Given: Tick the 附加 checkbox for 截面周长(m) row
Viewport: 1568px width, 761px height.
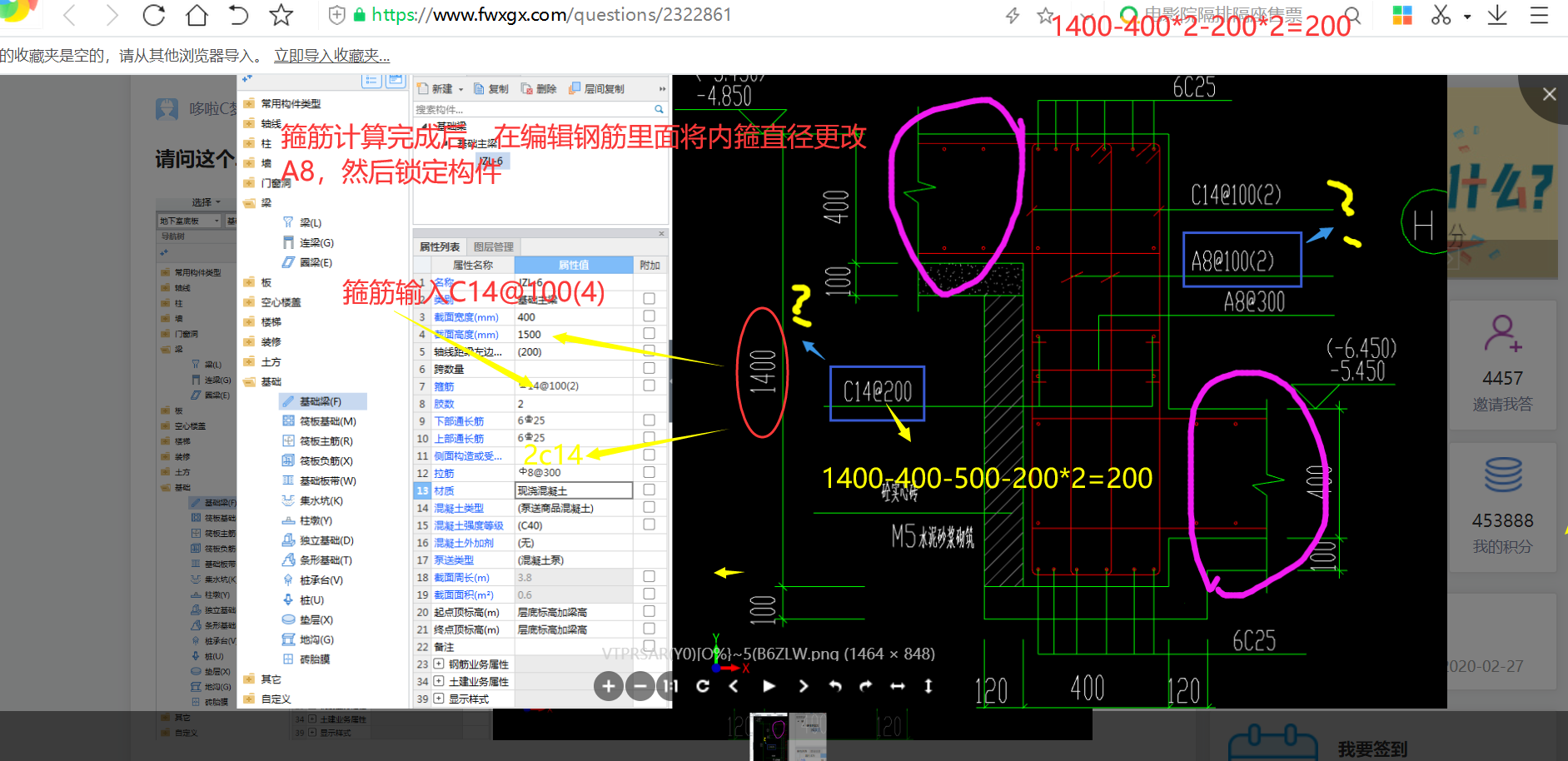Looking at the screenshot, I should tap(650, 576).
